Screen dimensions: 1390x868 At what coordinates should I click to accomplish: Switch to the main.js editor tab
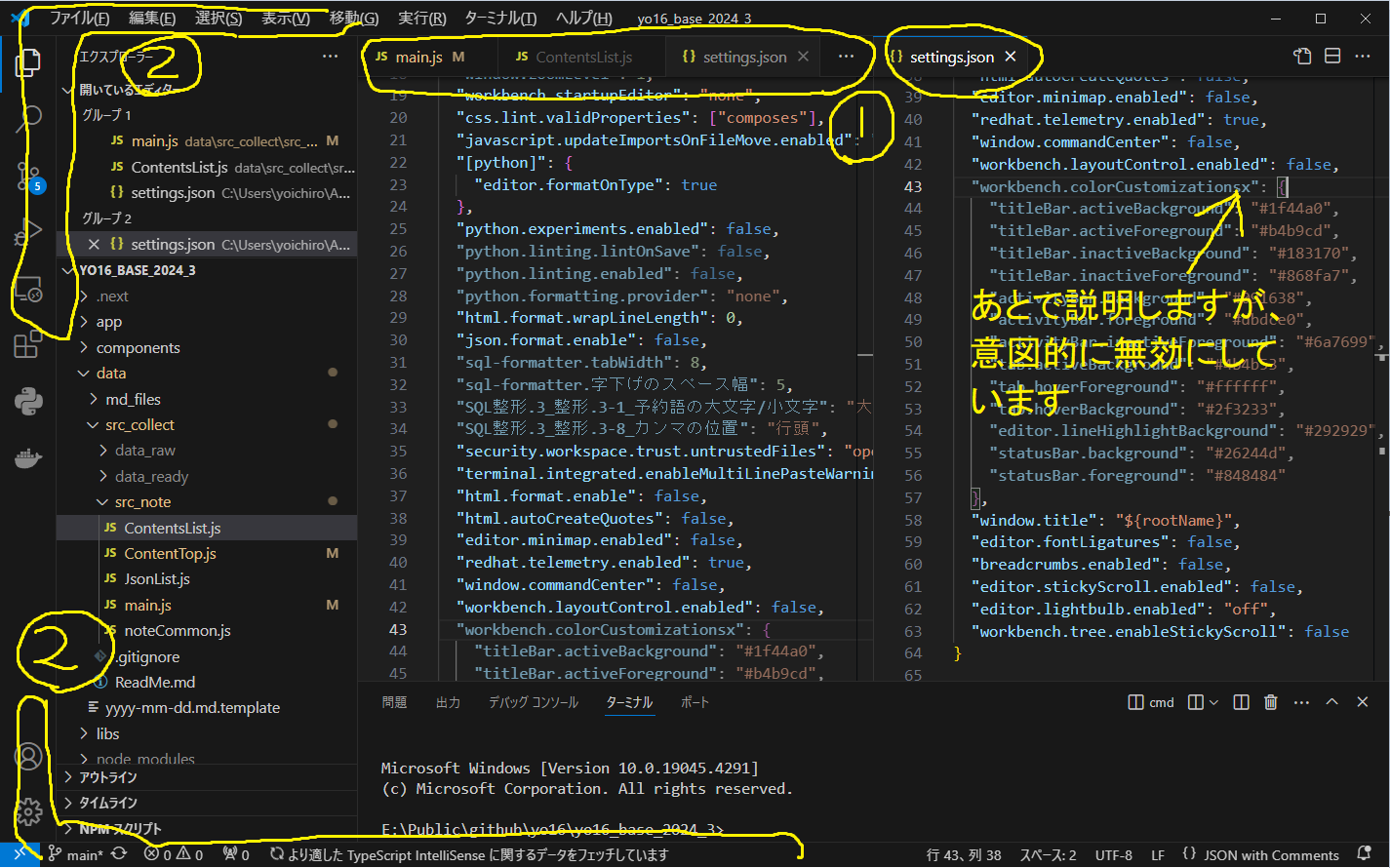(427, 58)
